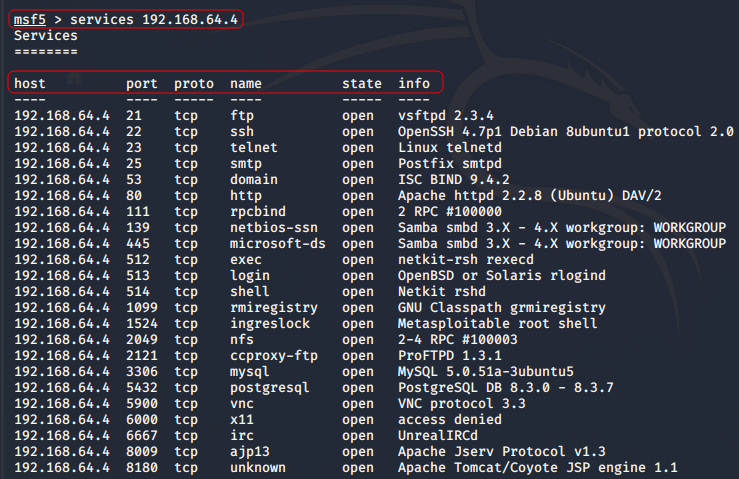Click the 'irc' service name
This screenshot has width=739, height=479.
point(242,436)
